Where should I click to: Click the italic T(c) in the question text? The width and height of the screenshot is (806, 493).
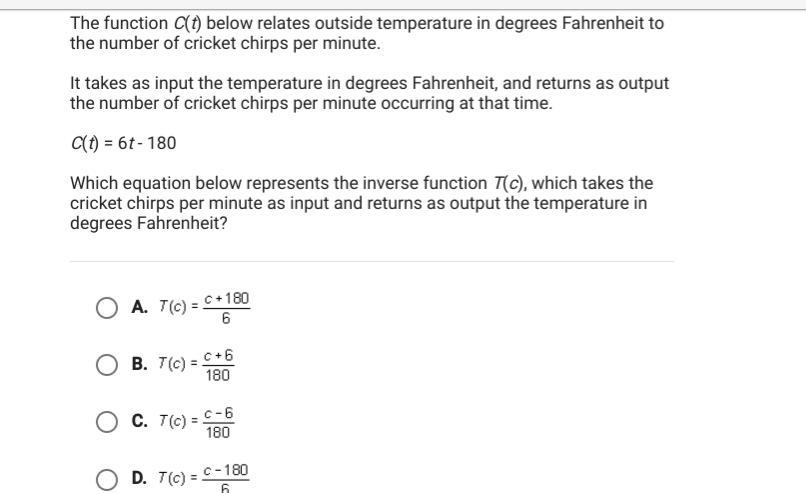509,183
